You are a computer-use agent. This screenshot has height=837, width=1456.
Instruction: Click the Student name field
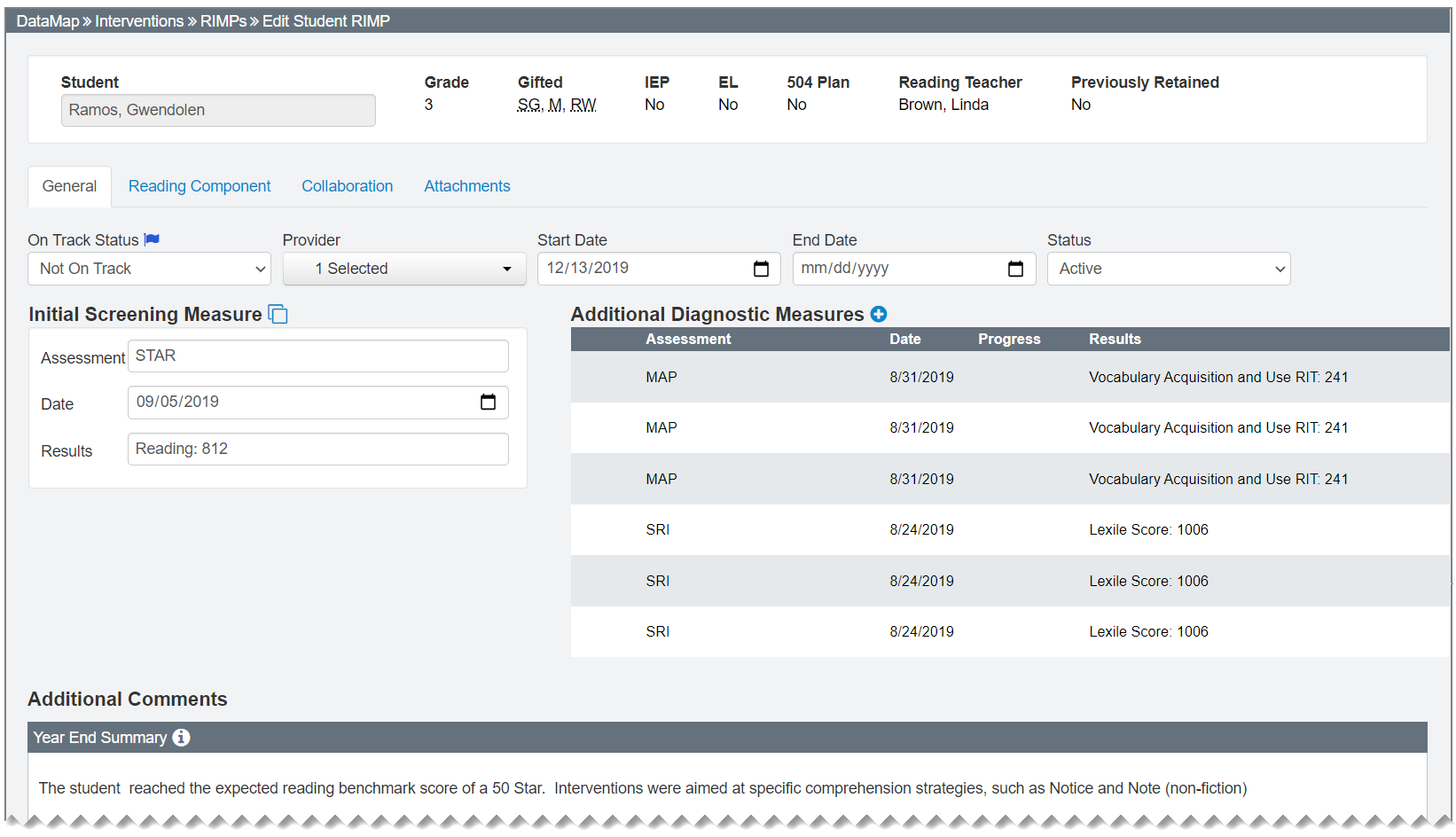pyautogui.click(x=218, y=110)
